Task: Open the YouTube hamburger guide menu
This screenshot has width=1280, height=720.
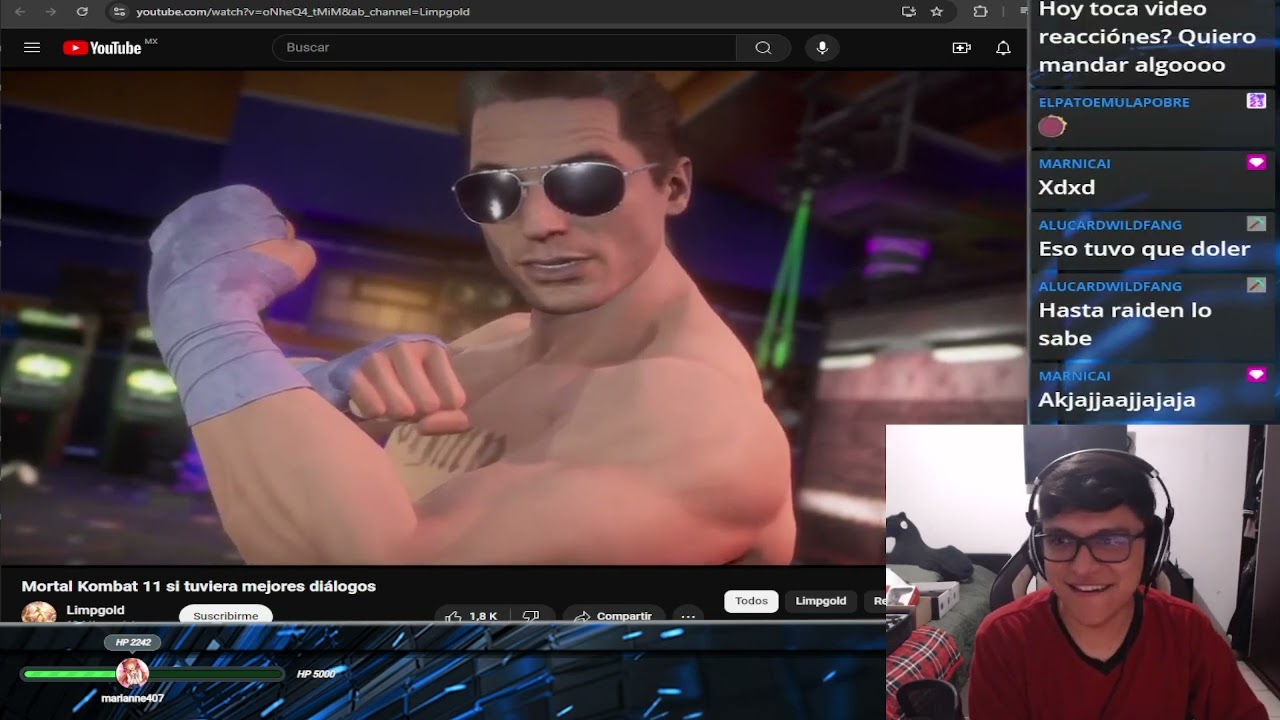Action: [32, 47]
